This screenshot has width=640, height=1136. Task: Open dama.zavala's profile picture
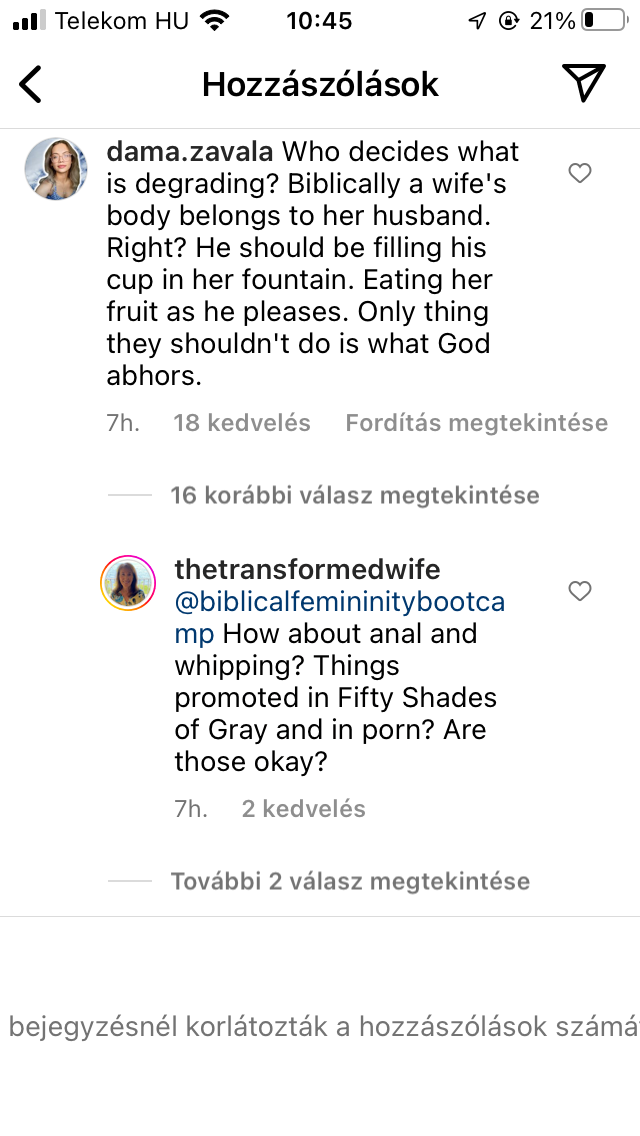click(55, 169)
